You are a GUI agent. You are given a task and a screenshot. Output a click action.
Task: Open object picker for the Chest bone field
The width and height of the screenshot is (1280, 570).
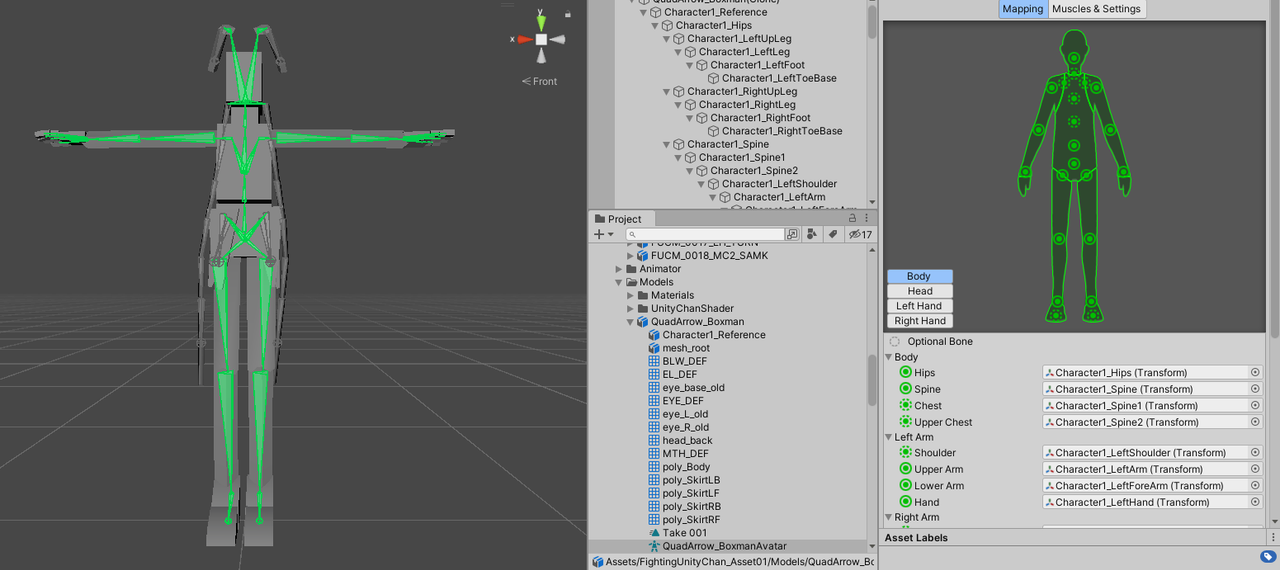coord(1255,405)
